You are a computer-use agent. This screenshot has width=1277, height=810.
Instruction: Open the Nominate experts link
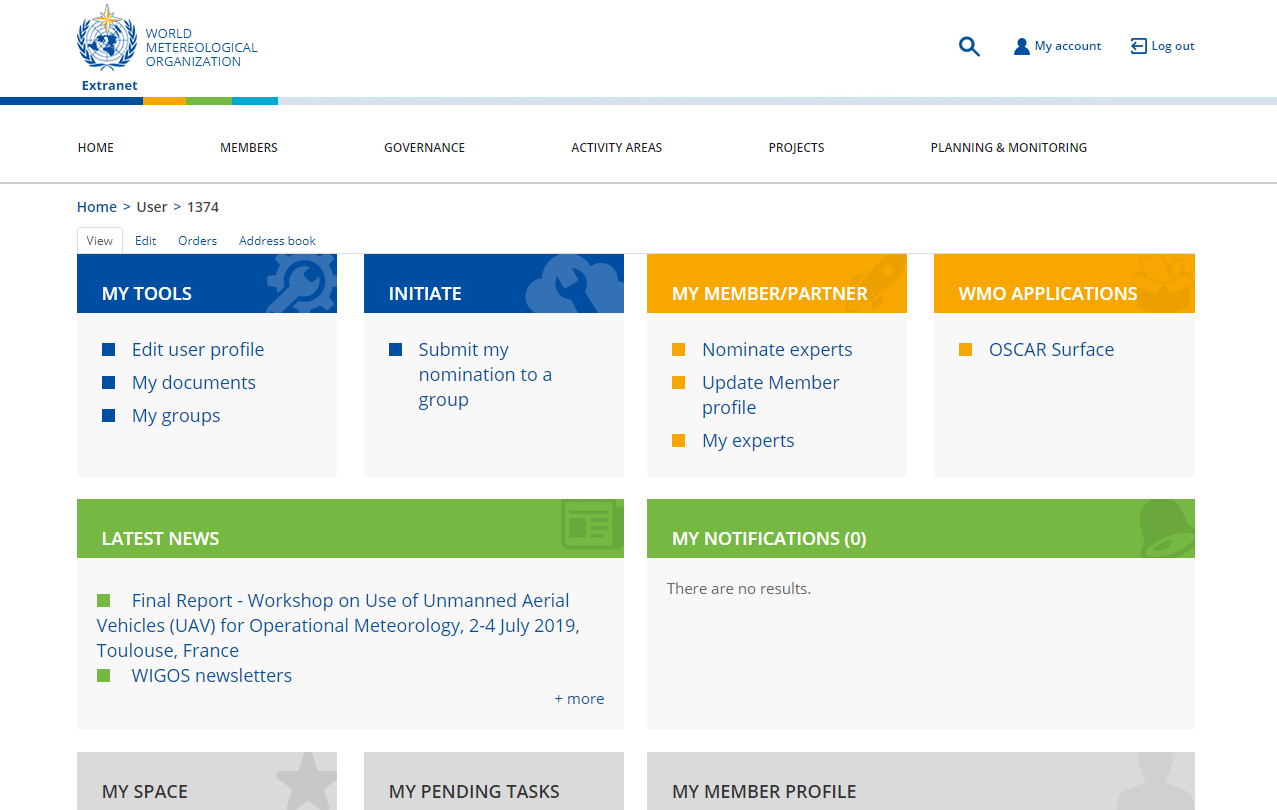pyautogui.click(x=777, y=349)
